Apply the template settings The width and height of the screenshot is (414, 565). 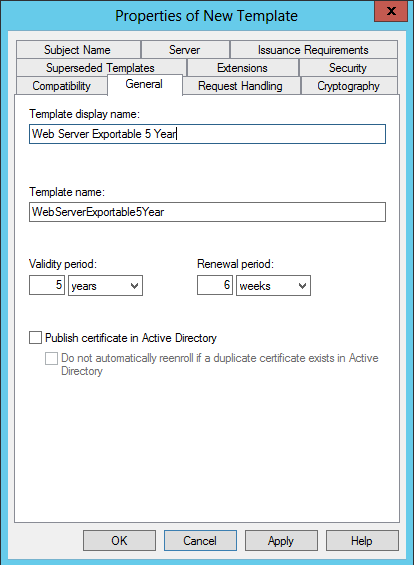pyautogui.click(x=281, y=540)
